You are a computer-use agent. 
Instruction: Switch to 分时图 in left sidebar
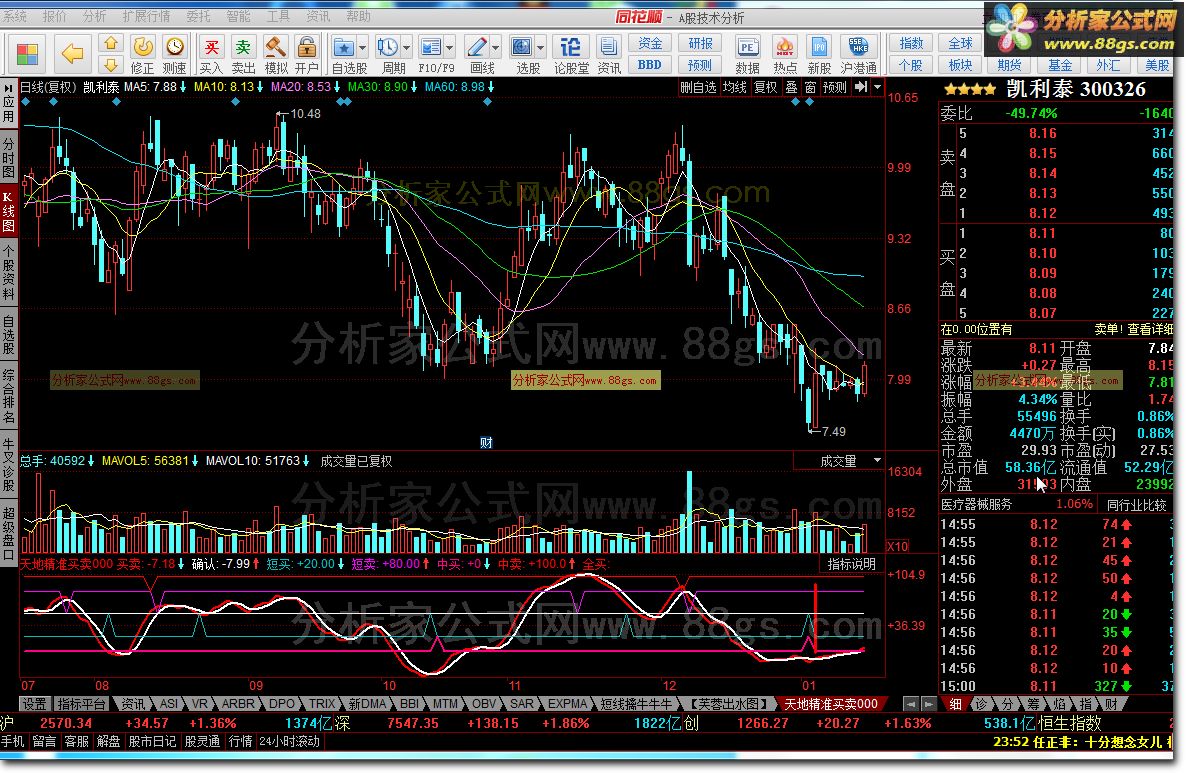pos(8,158)
